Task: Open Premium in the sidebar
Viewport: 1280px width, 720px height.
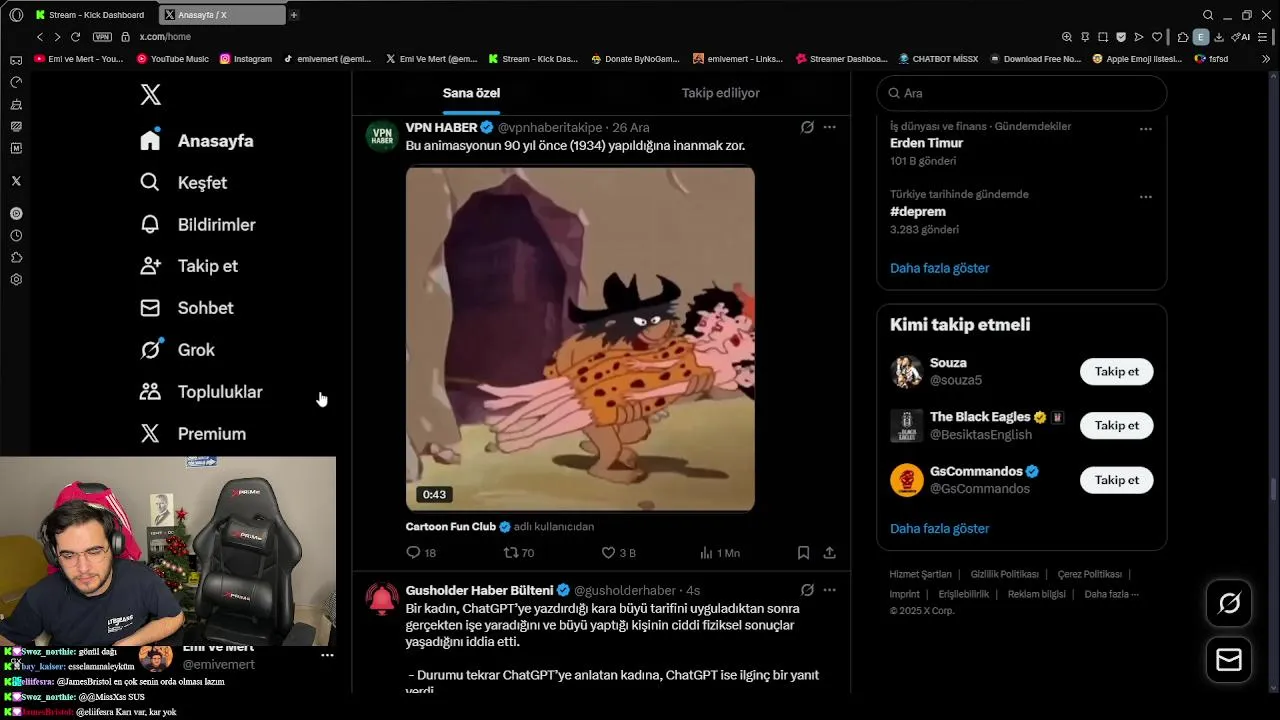Action: tap(193, 434)
